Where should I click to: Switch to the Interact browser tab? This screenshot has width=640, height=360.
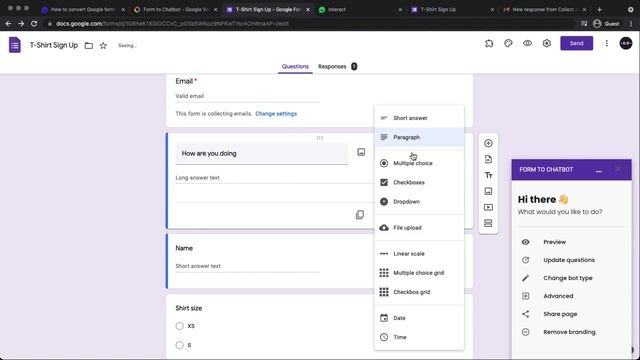(359, 9)
